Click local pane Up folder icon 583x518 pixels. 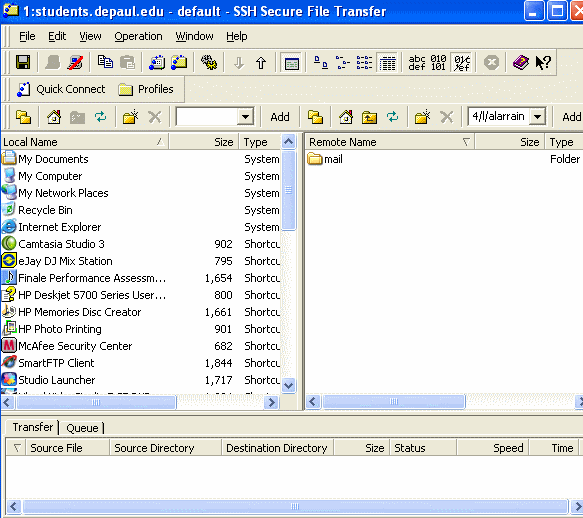click(x=77, y=117)
